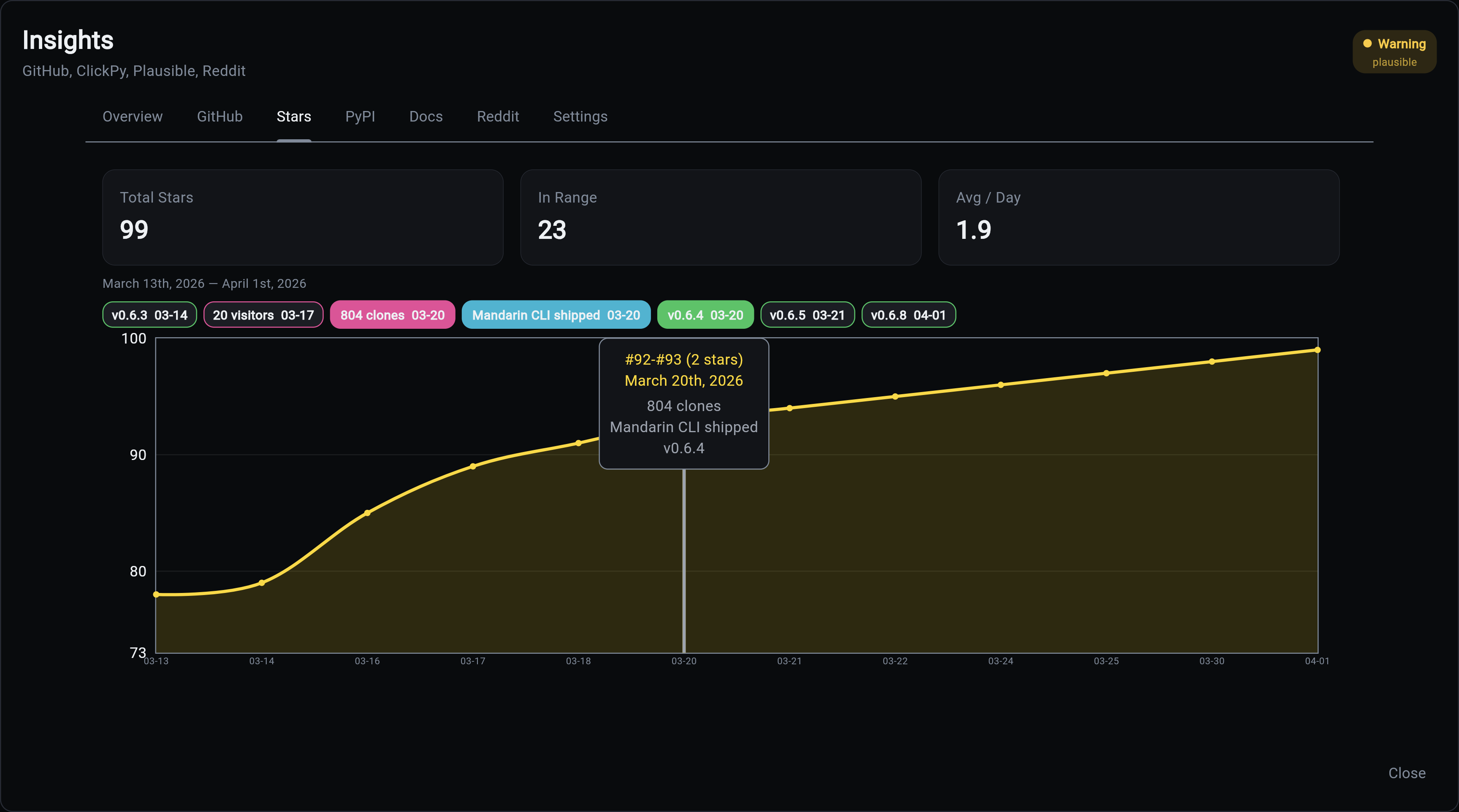Toggle the v0.6.4 03-20 chip
The image size is (1459, 812).
[705, 315]
